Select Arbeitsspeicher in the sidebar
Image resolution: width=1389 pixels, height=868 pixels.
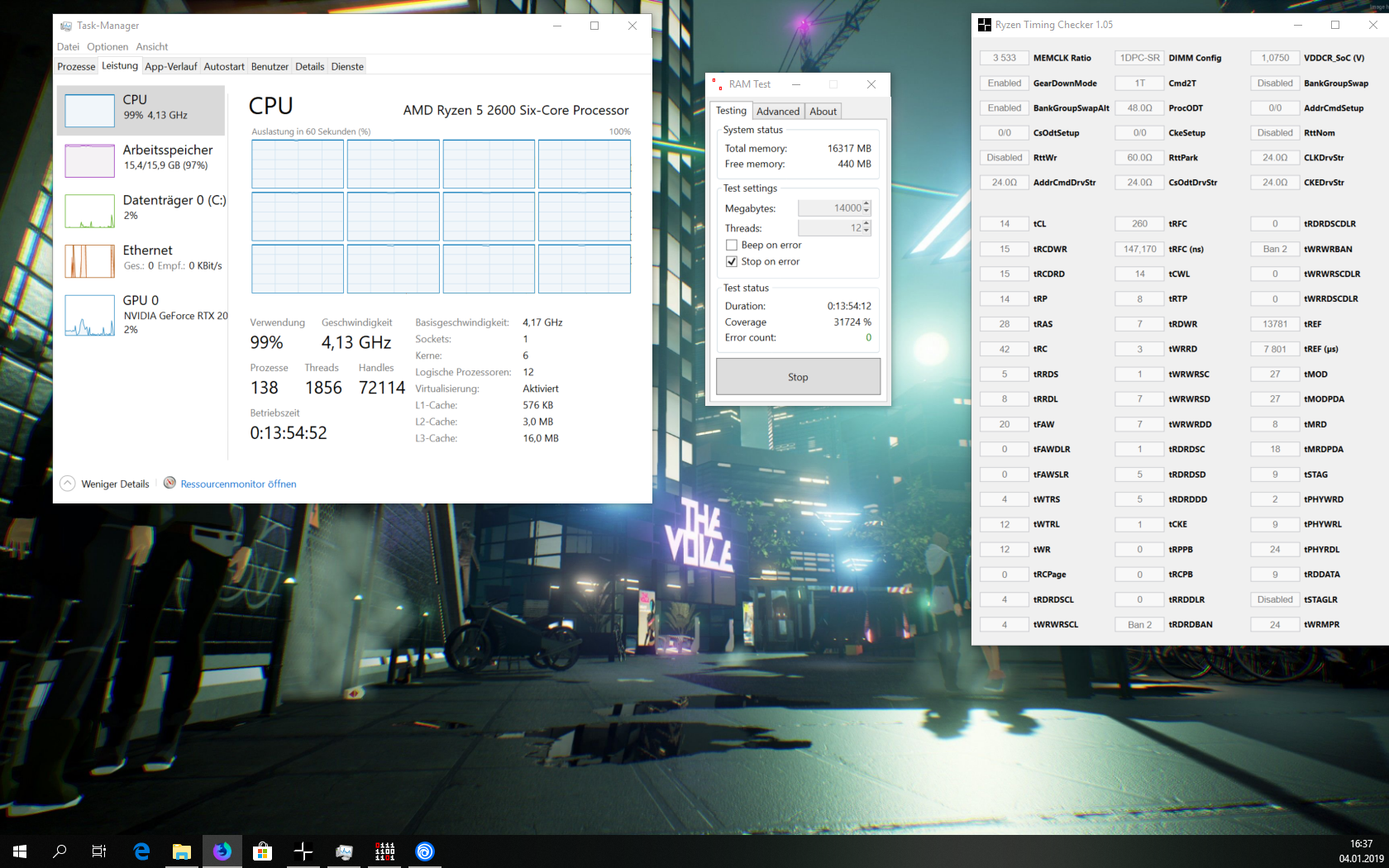[x=141, y=160]
